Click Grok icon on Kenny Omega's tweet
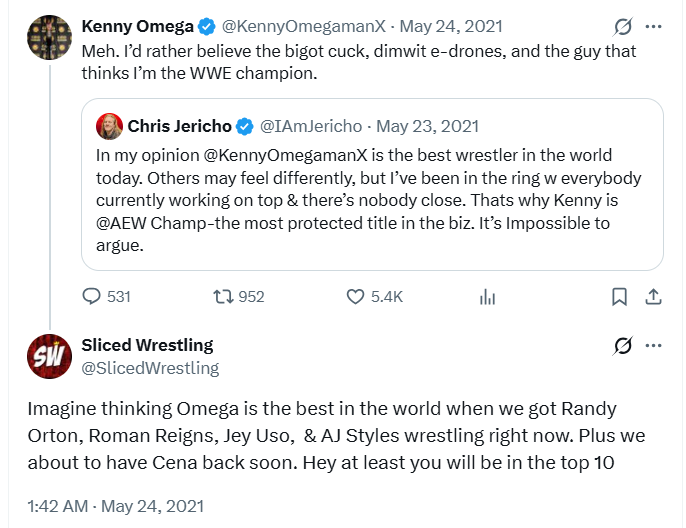 pyautogui.click(x=623, y=26)
